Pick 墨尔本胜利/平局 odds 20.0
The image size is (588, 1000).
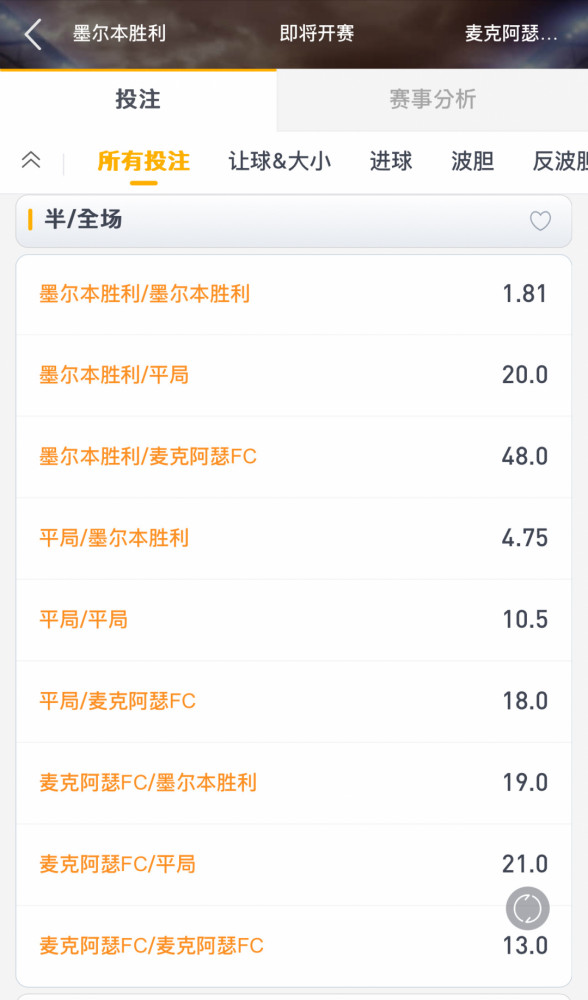(x=293, y=375)
